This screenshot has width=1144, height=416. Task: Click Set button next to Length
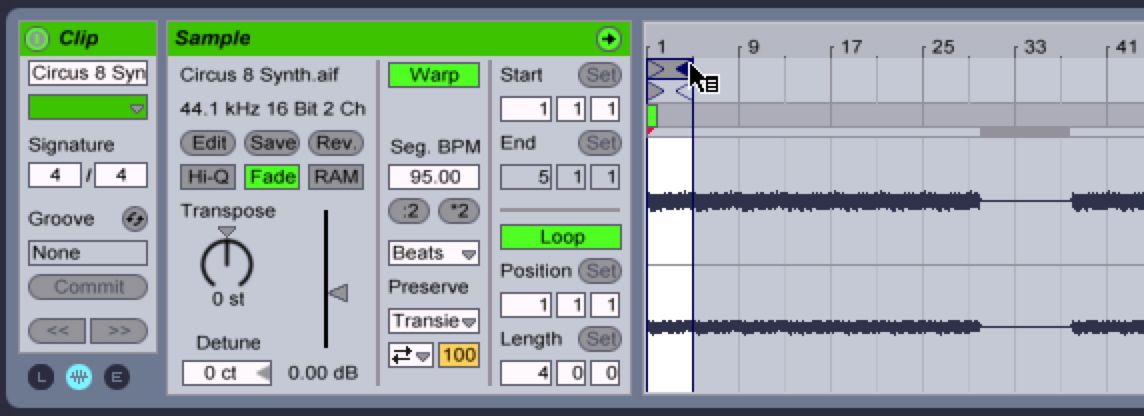[x=600, y=339]
